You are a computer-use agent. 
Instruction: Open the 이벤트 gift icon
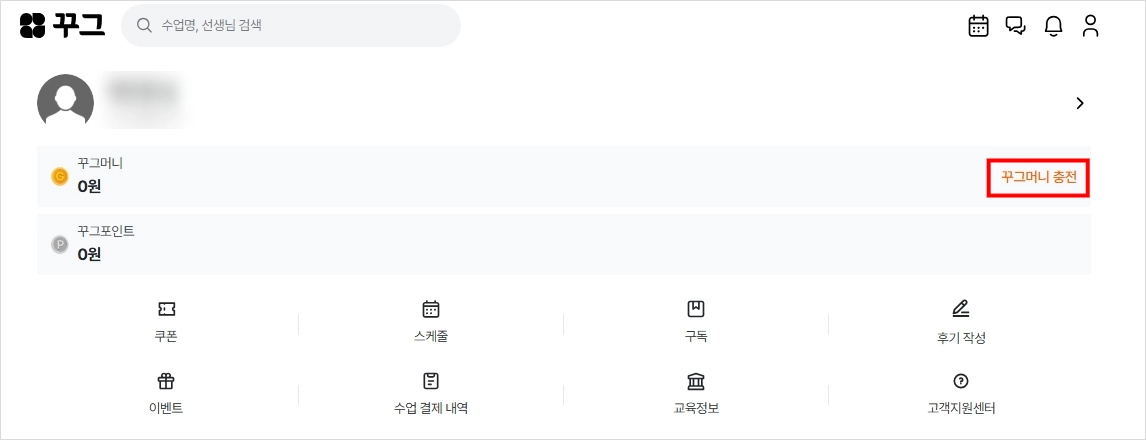pyautogui.click(x=166, y=381)
